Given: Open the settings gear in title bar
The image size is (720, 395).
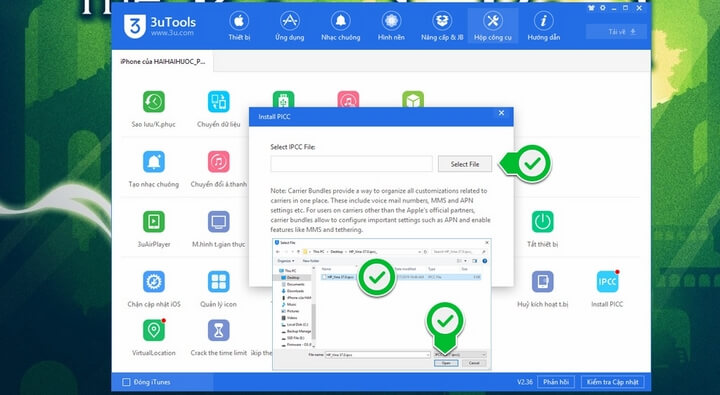Looking at the screenshot, I should pos(602,8).
